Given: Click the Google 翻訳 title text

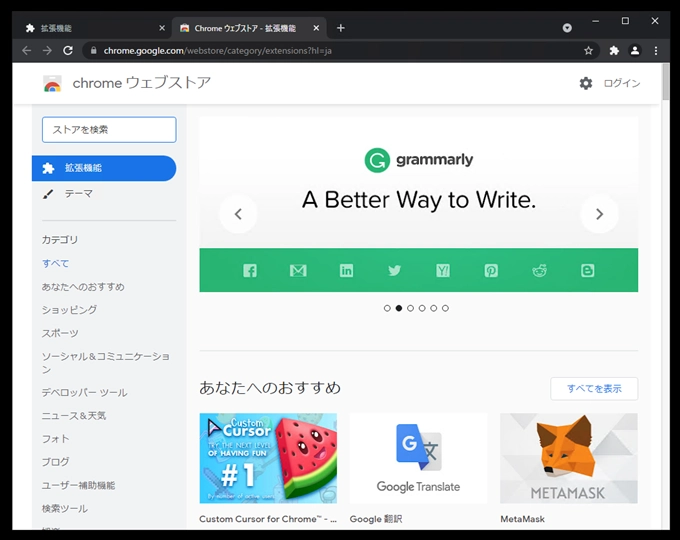Looking at the screenshot, I should (x=376, y=519).
